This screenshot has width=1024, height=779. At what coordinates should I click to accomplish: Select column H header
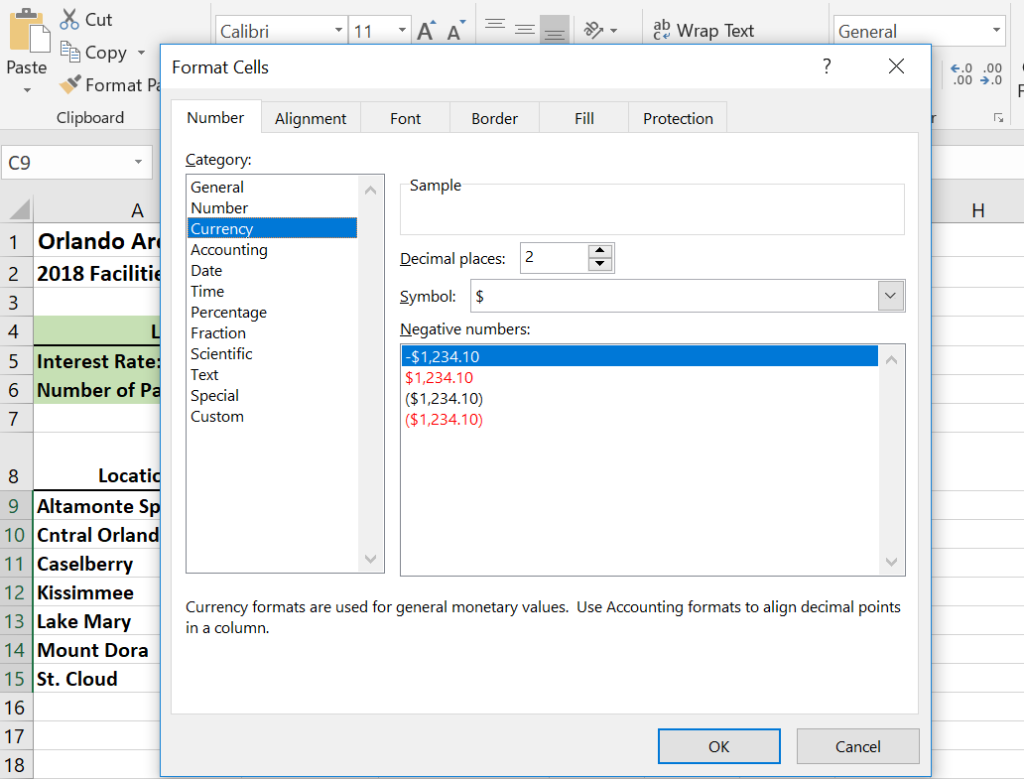coord(978,210)
